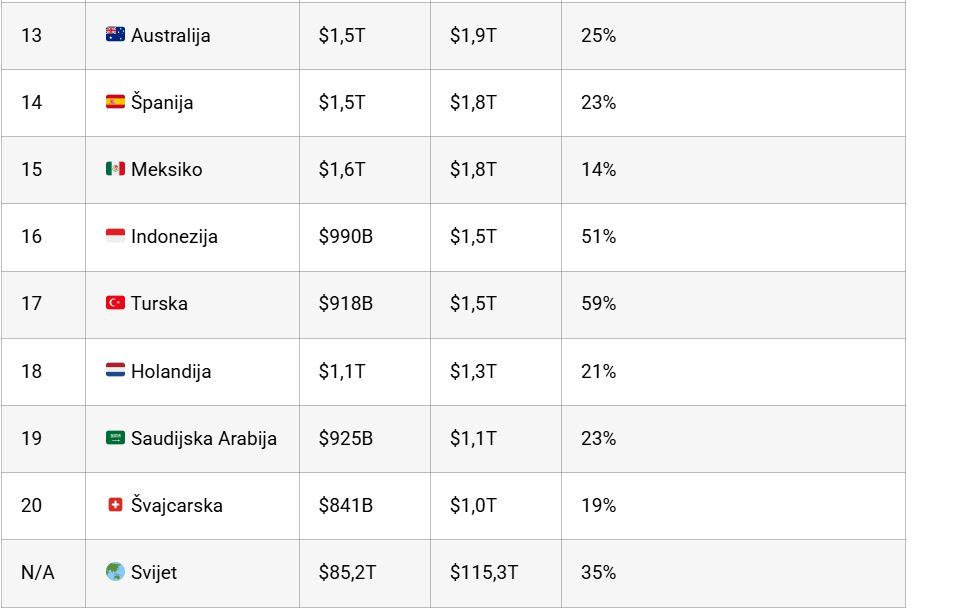Click rank number 20 cell

pos(32,505)
